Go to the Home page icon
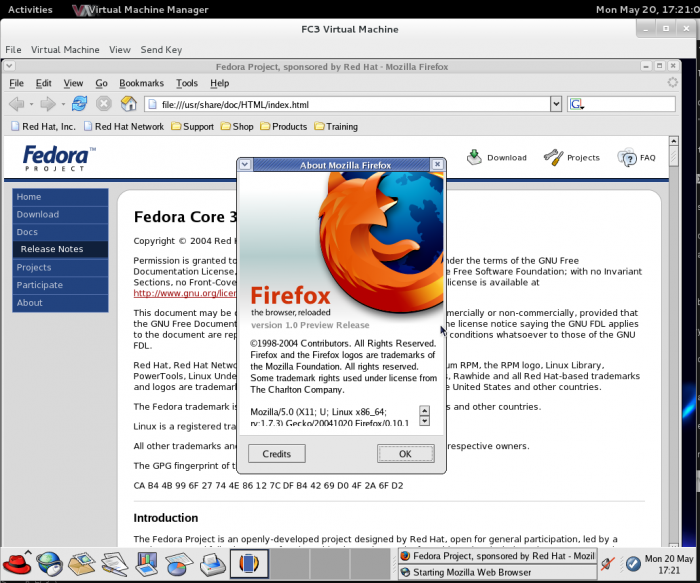Image resolution: width=700 pixels, height=583 pixels. coord(129,104)
